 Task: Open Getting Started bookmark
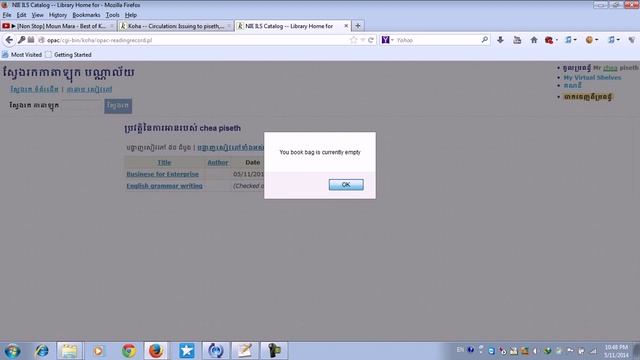[x=68, y=54]
